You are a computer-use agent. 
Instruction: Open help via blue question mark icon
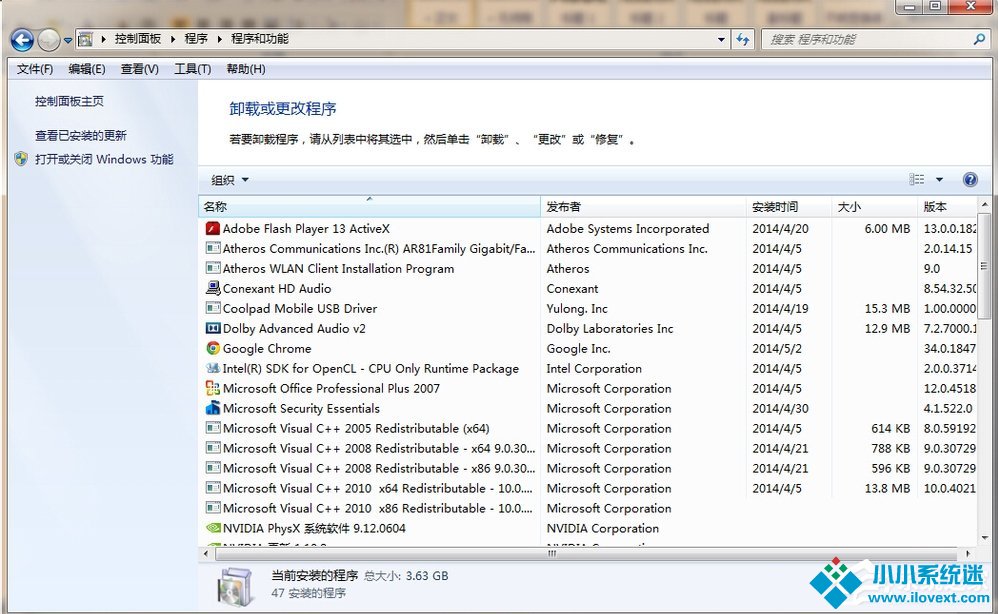click(x=970, y=179)
